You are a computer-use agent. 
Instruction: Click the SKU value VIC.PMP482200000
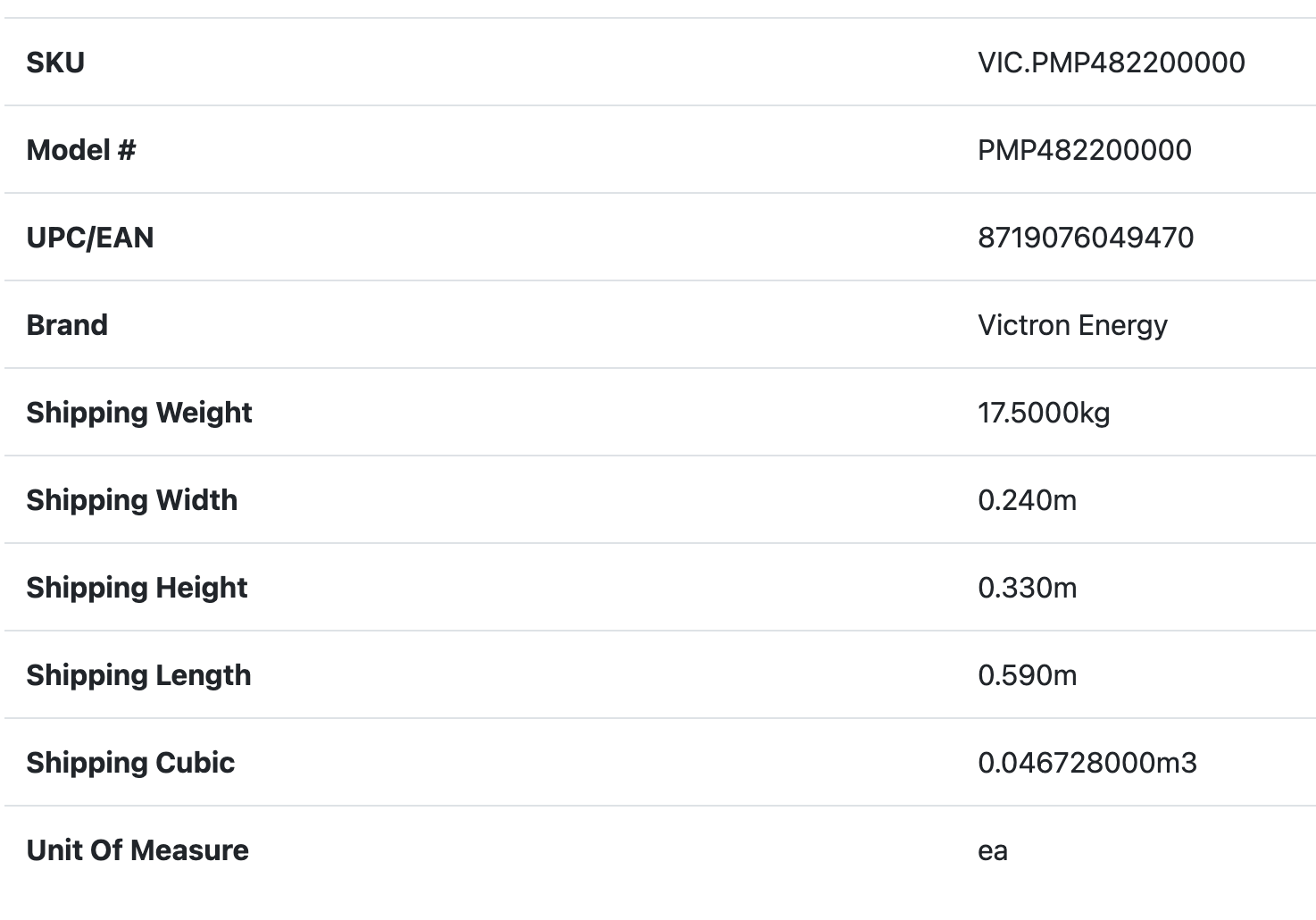click(1111, 63)
